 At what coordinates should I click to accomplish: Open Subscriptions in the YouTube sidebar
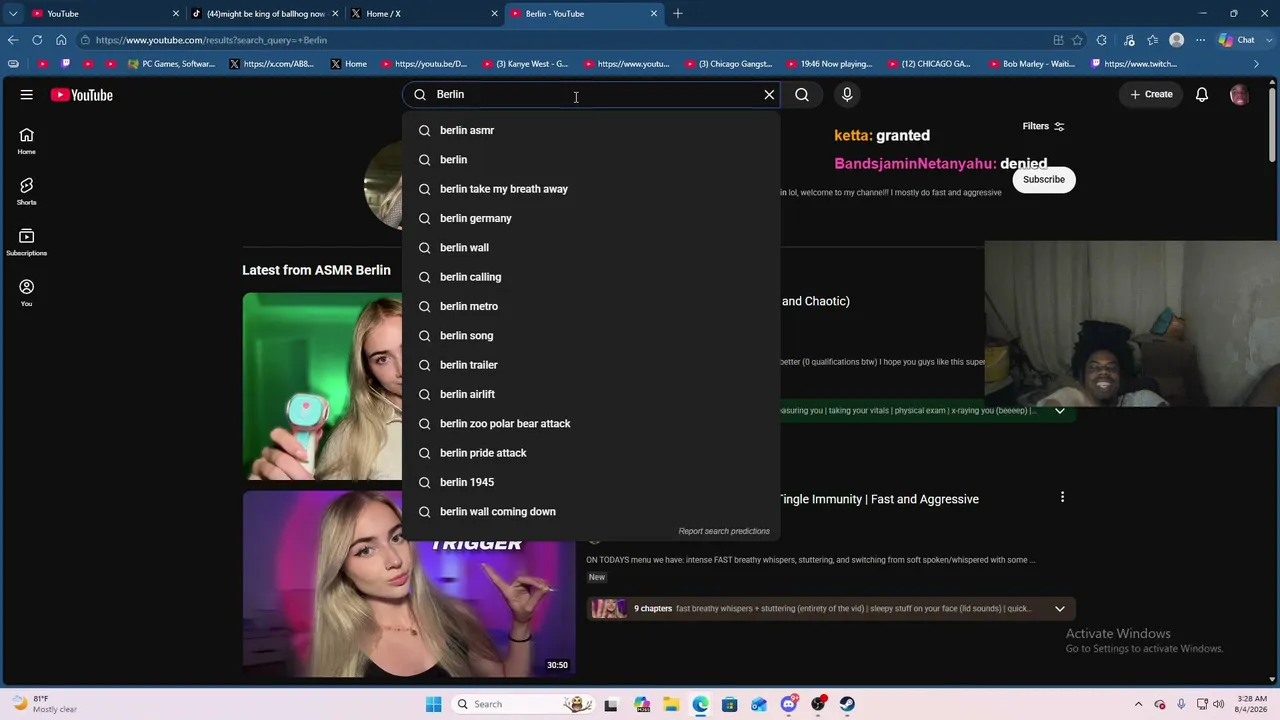26,243
